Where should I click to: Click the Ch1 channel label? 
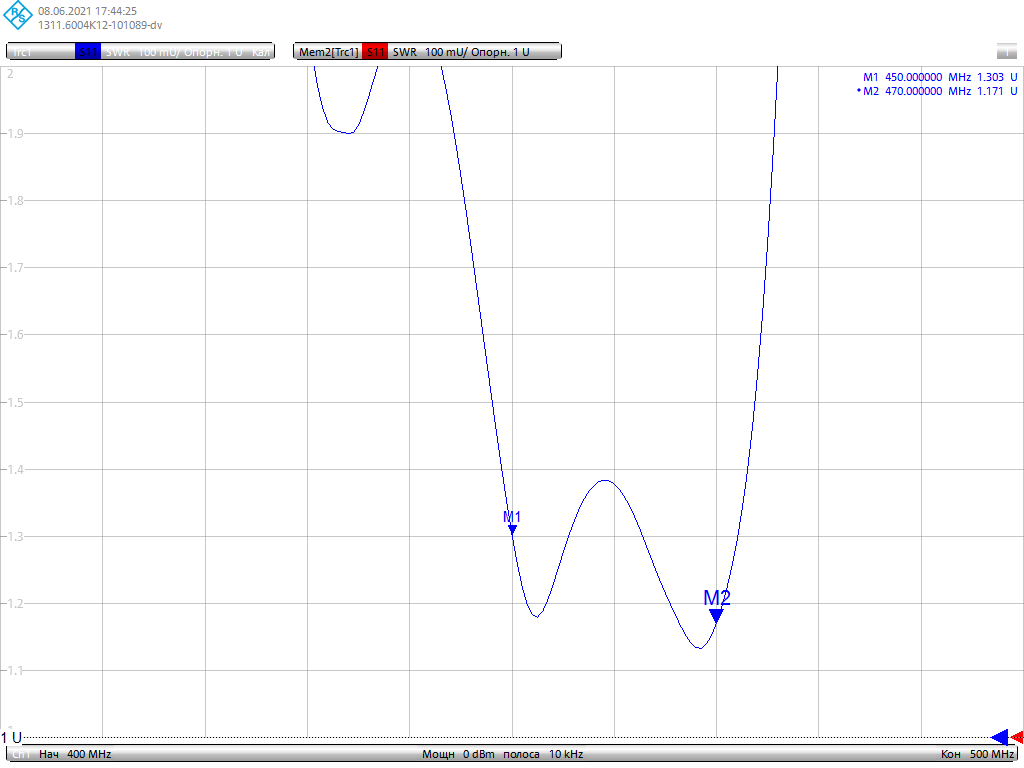22,754
